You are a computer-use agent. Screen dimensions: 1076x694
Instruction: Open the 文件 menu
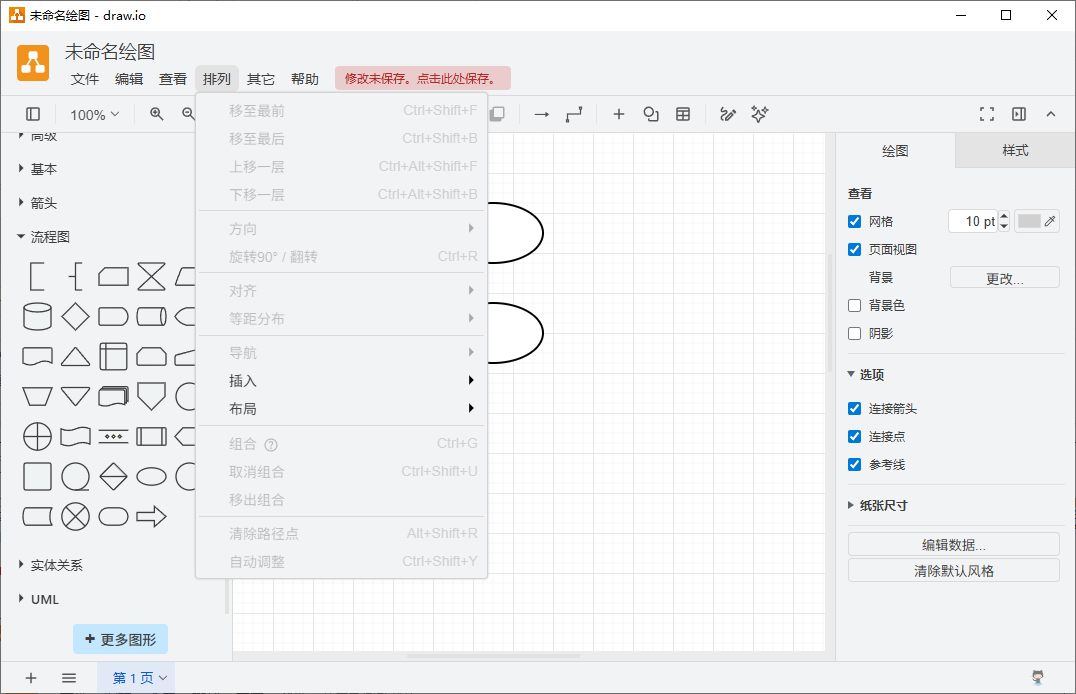[84, 79]
